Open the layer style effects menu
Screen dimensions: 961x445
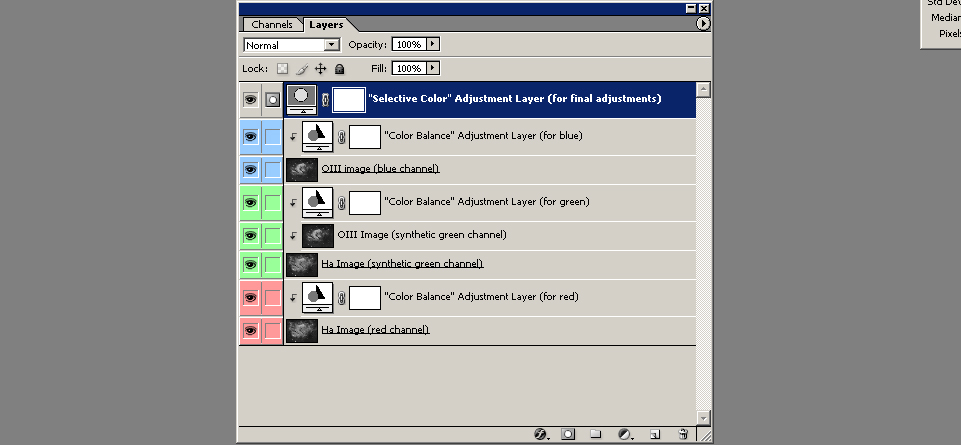[541, 435]
